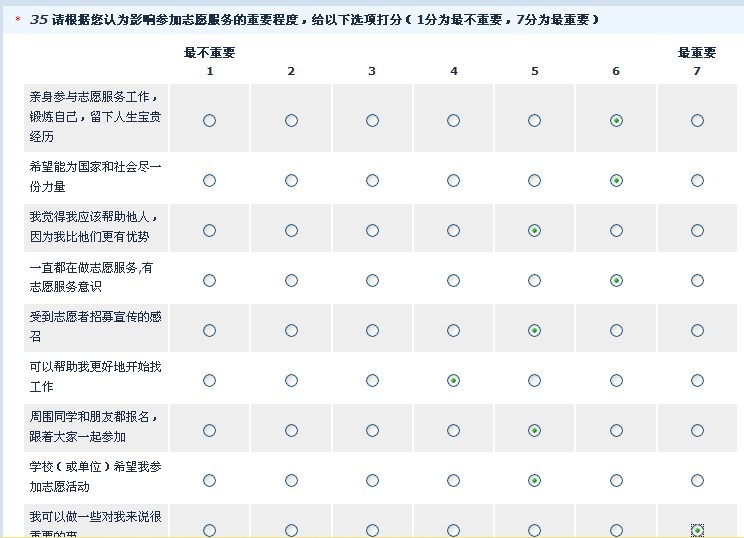Choose 7 for '一直都在做志愿服务' row
The width and height of the screenshot is (744, 538).
coord(697,280)
